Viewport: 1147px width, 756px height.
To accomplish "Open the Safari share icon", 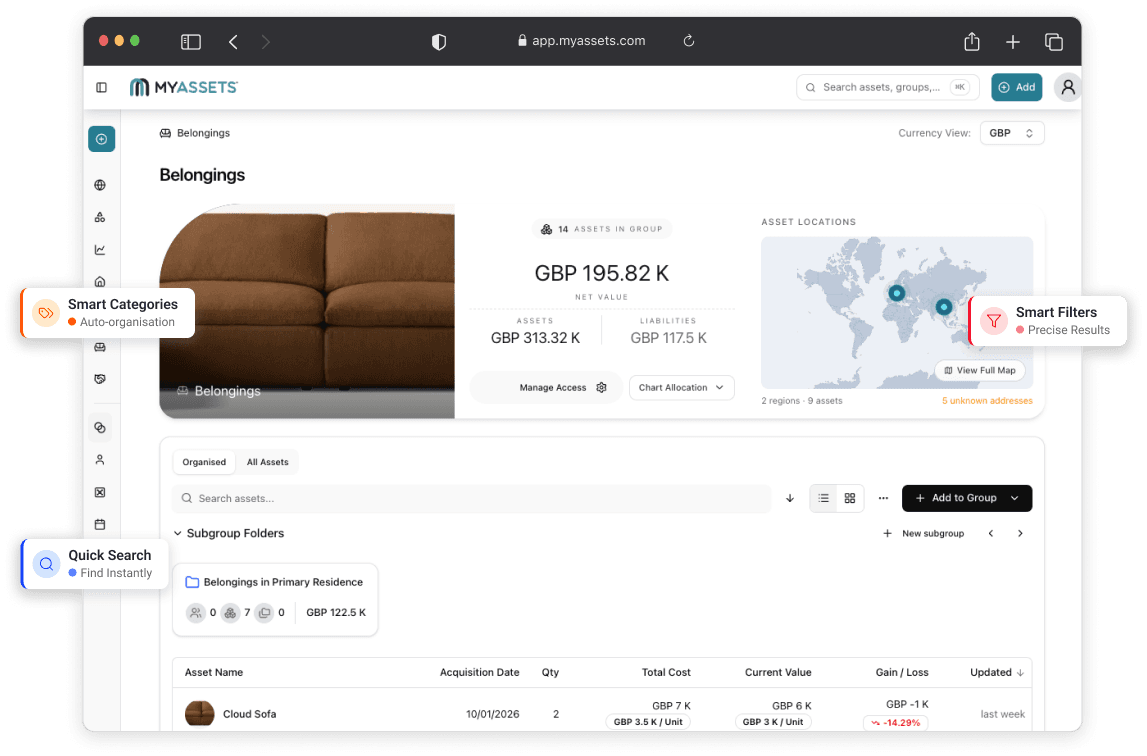I will [x=971, y=42].
